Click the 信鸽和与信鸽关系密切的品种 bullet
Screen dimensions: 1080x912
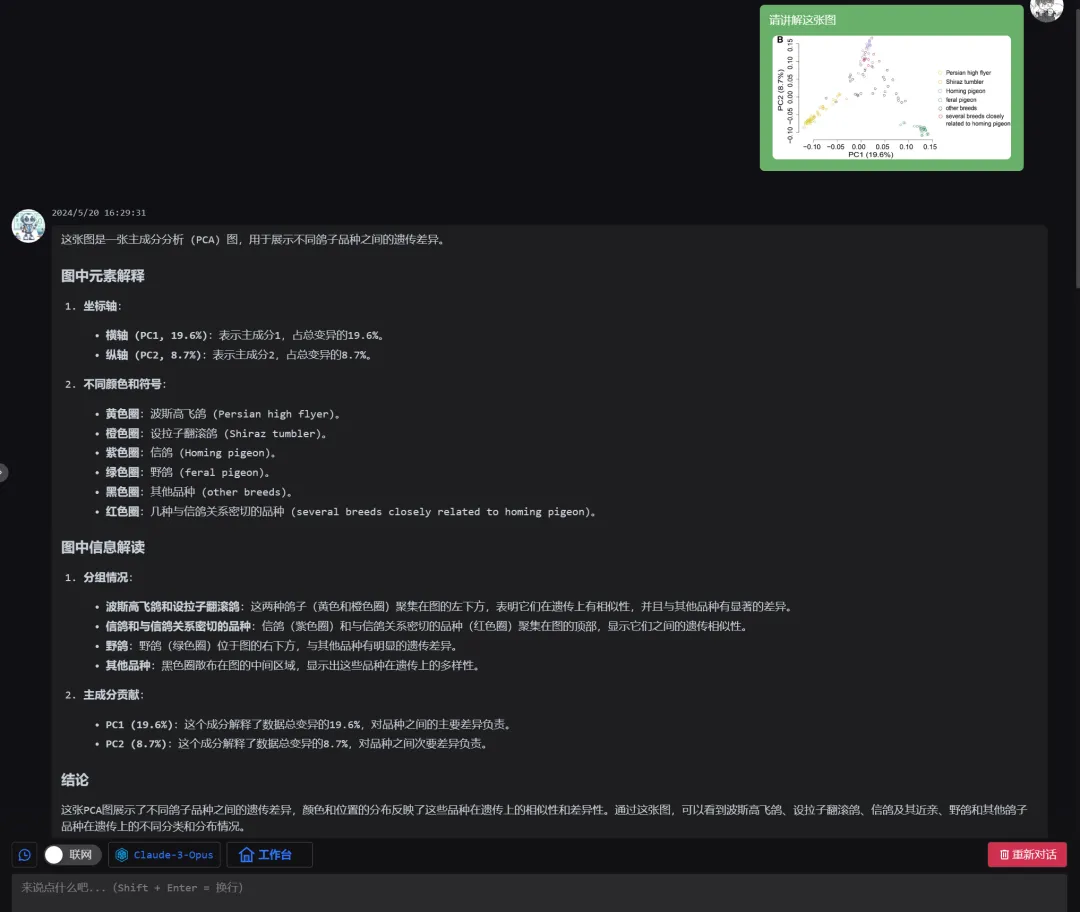[428, 626]
